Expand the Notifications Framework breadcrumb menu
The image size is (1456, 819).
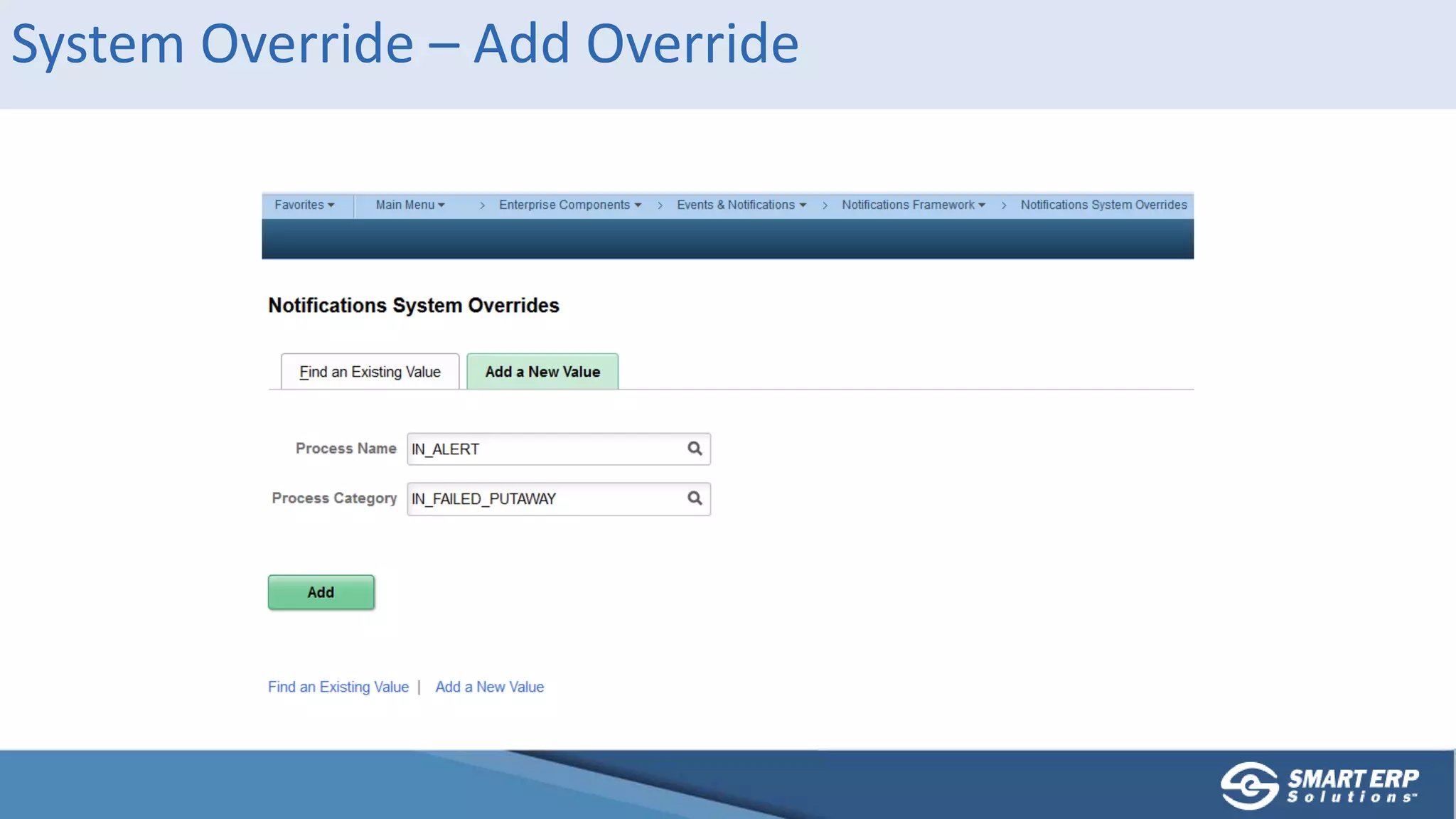pyautogui.click(x=914, y=205)
